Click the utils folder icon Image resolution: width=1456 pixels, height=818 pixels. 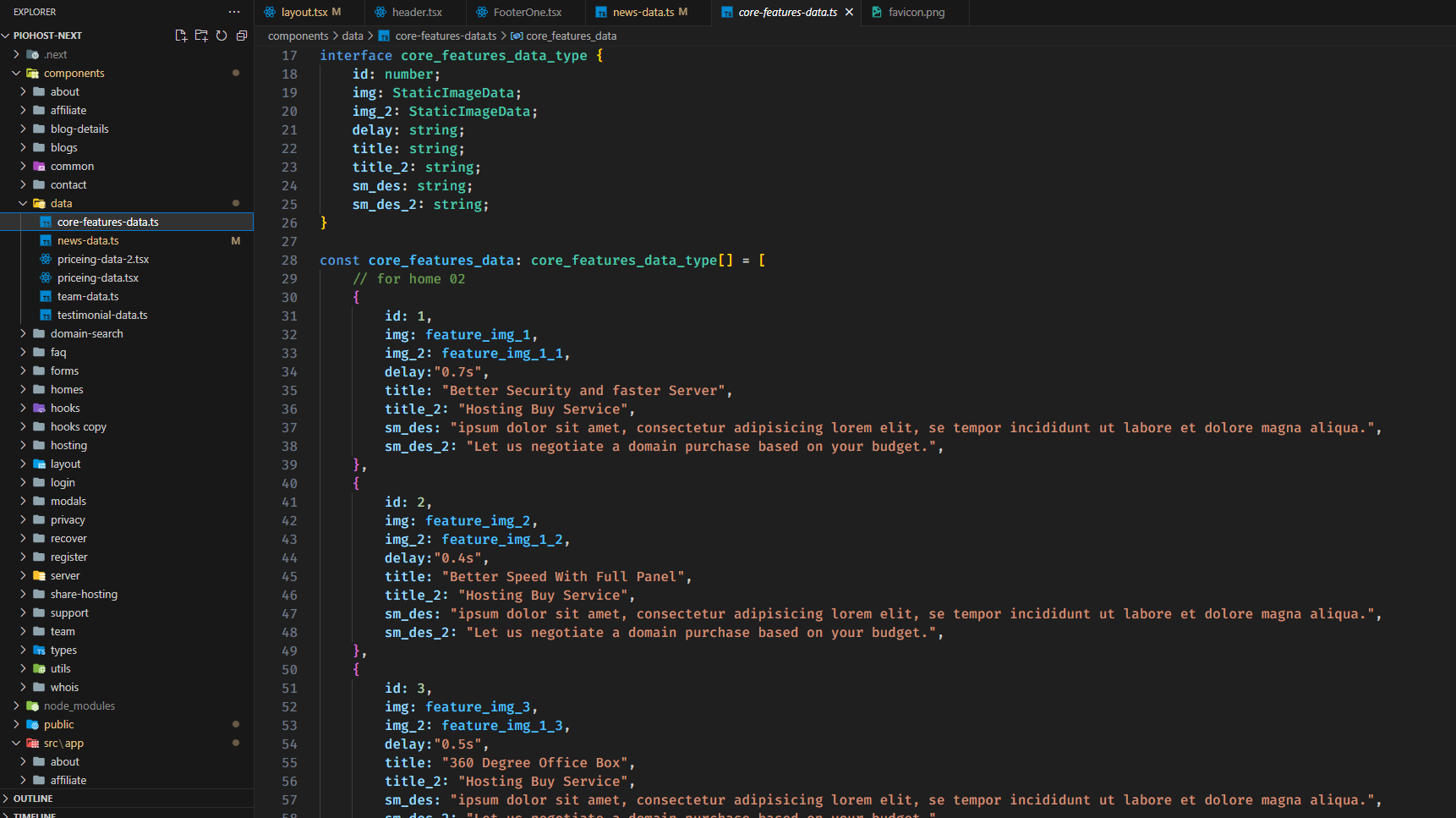pyautogui.click(x=39, y=668)
